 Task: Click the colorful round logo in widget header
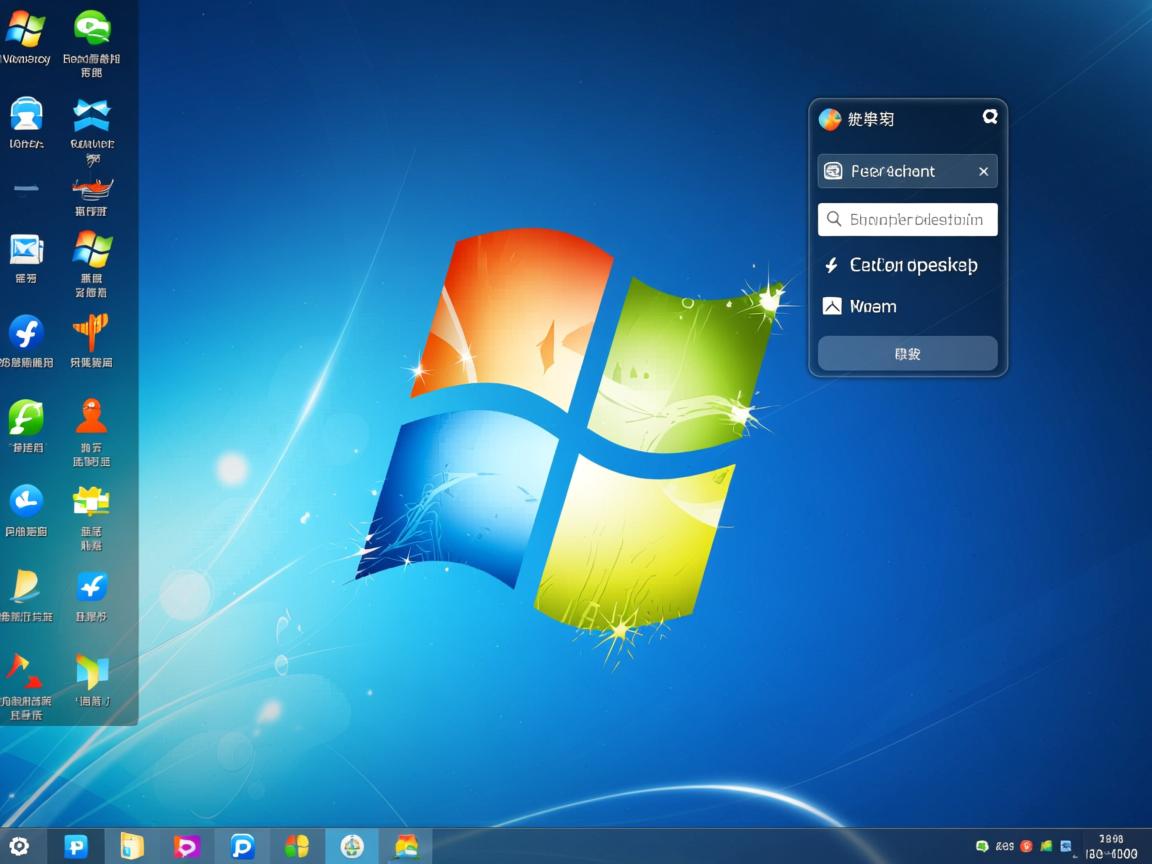click(830, 119)
